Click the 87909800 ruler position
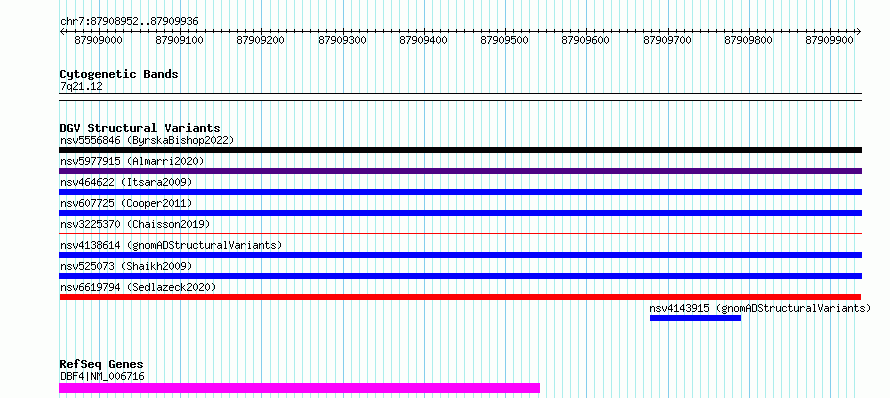This screenshot has height=398, width=890. [x=749, y=40]
